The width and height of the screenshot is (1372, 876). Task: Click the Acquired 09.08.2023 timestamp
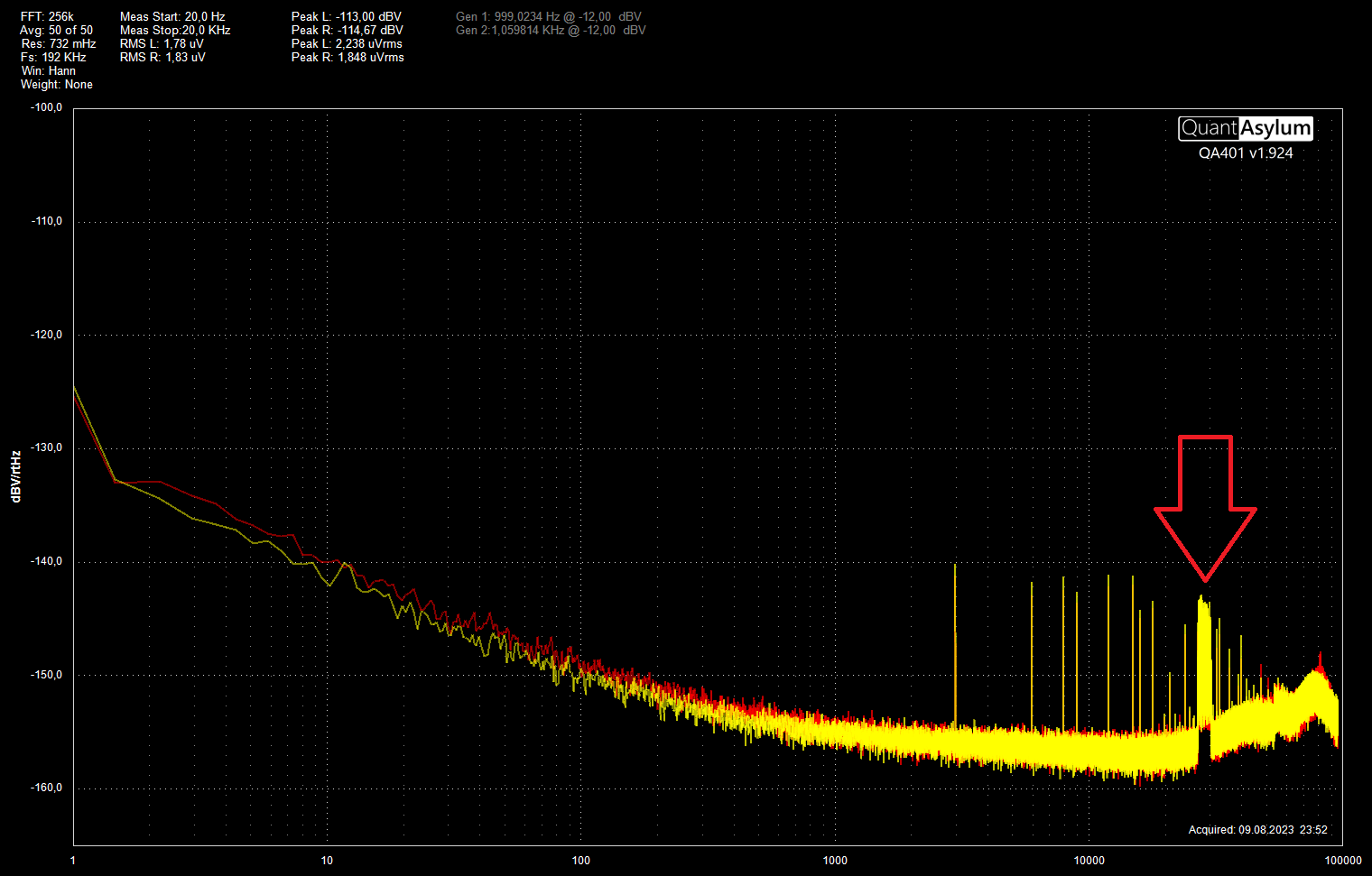coord(1257,829)
